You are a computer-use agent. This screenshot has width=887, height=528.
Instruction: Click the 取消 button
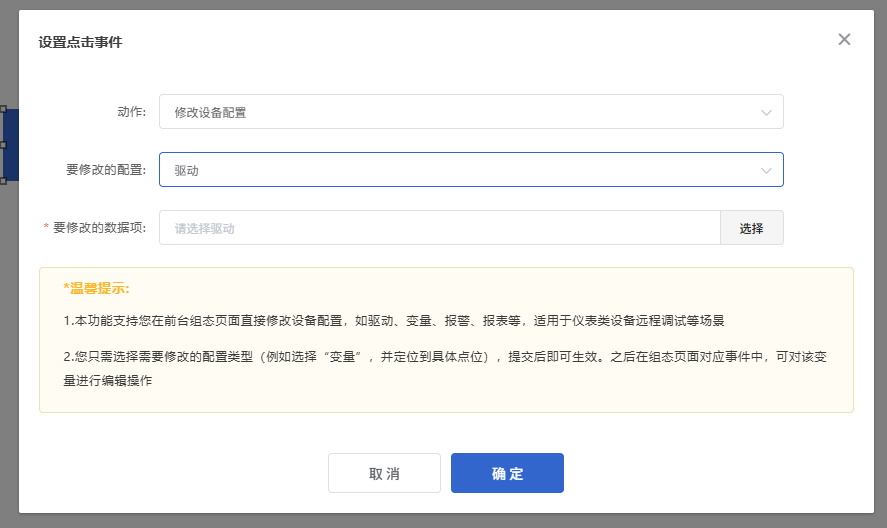click(384, 473)
